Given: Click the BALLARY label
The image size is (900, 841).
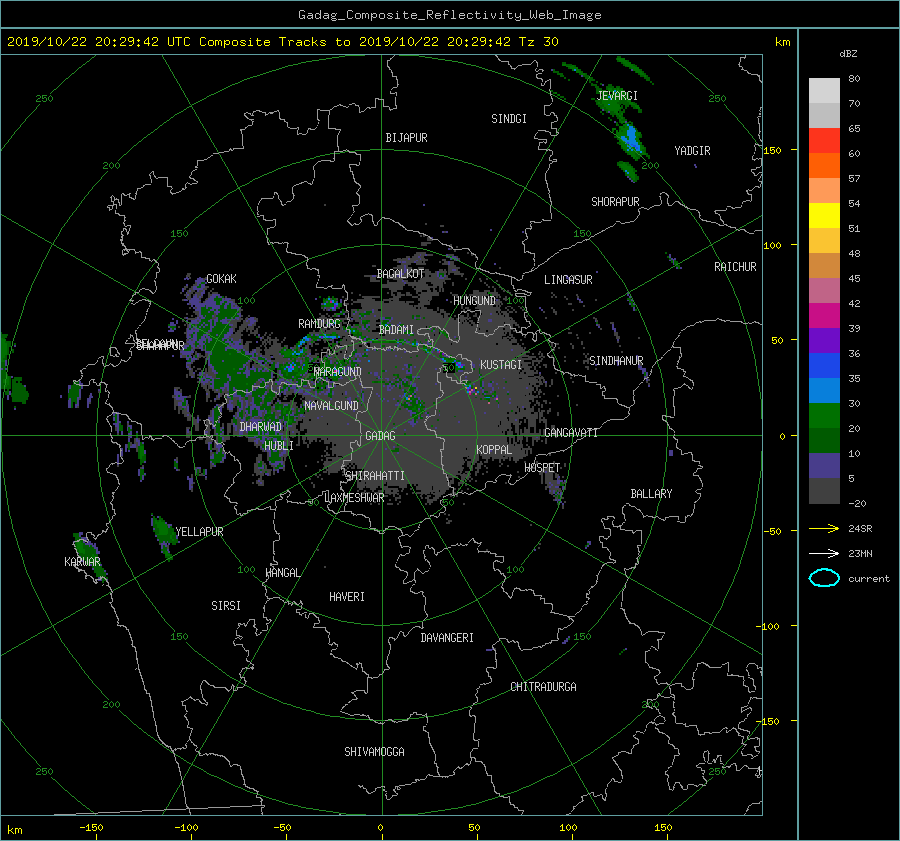Looking at the screenshot, I should pyautogui.click(x=651, y=494).
